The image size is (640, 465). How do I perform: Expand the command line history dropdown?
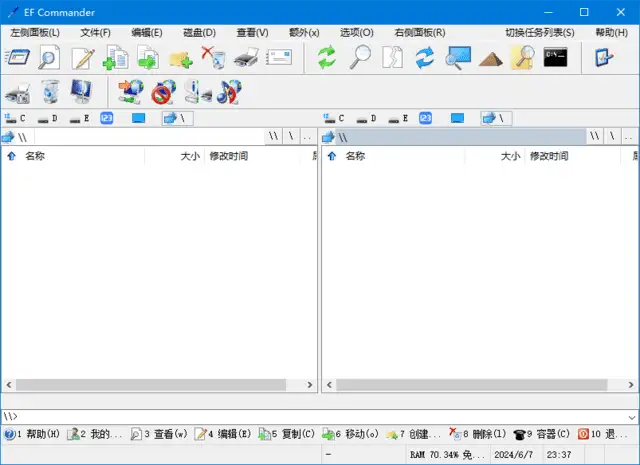coord(630,416)
